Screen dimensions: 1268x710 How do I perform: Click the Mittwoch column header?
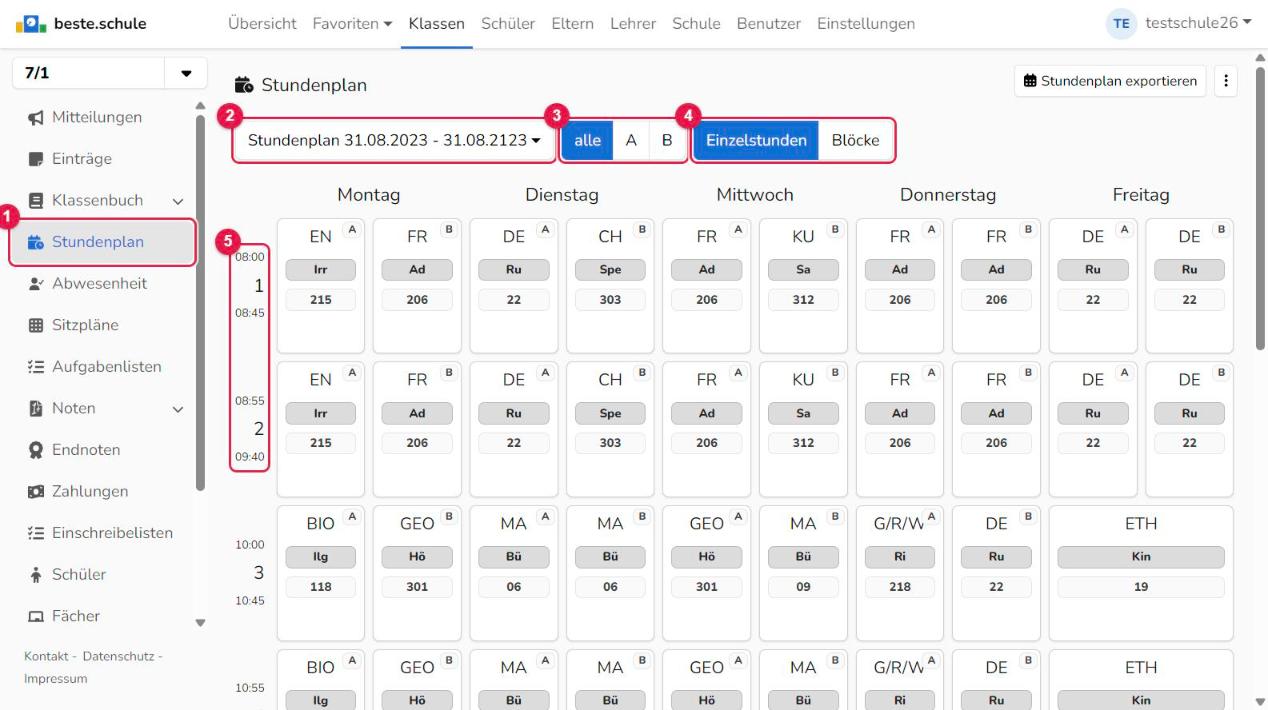[x=755, y=195]
